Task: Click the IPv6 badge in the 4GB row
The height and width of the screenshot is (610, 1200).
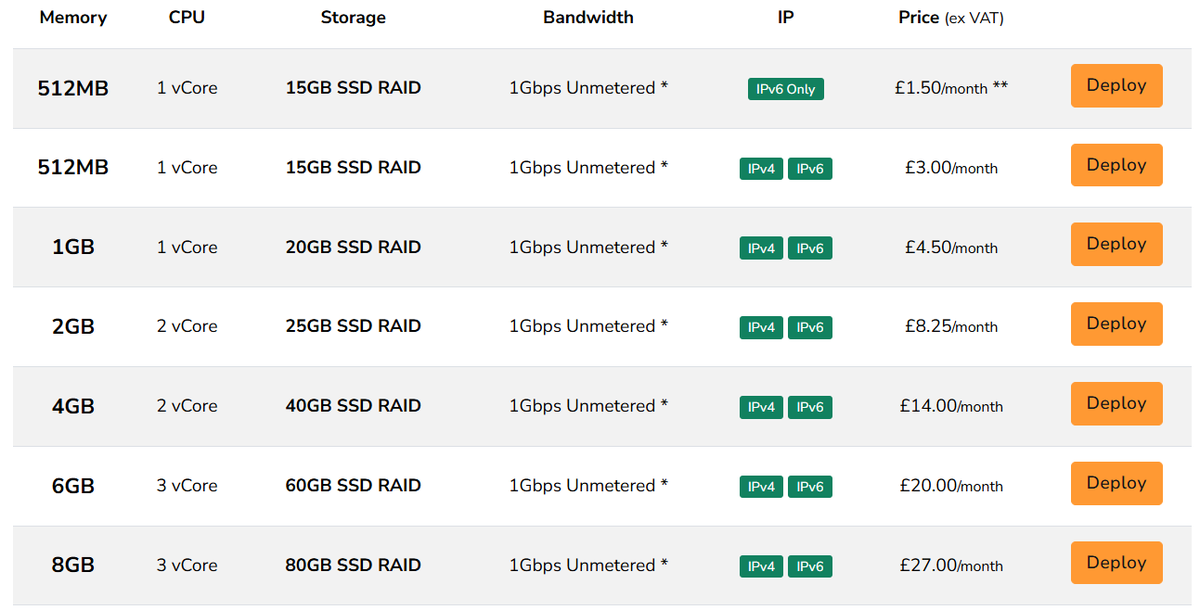Action: pyautogui.click(x=810, y=407)
